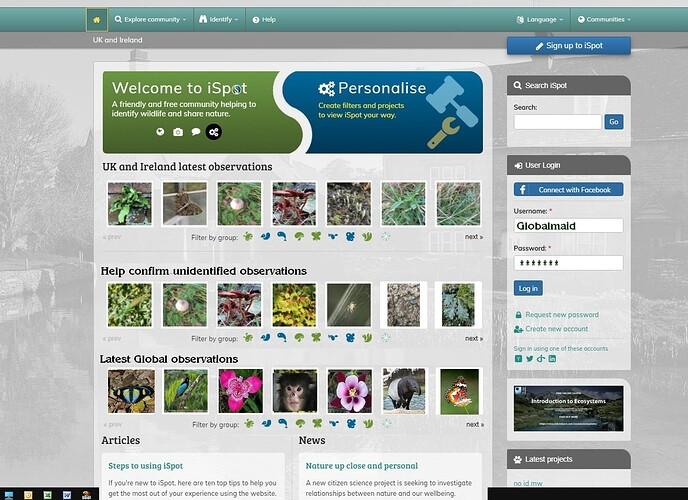Open the moth thumbnail in UK latest observations
This screenshot has height=500, width=688.
185,204
